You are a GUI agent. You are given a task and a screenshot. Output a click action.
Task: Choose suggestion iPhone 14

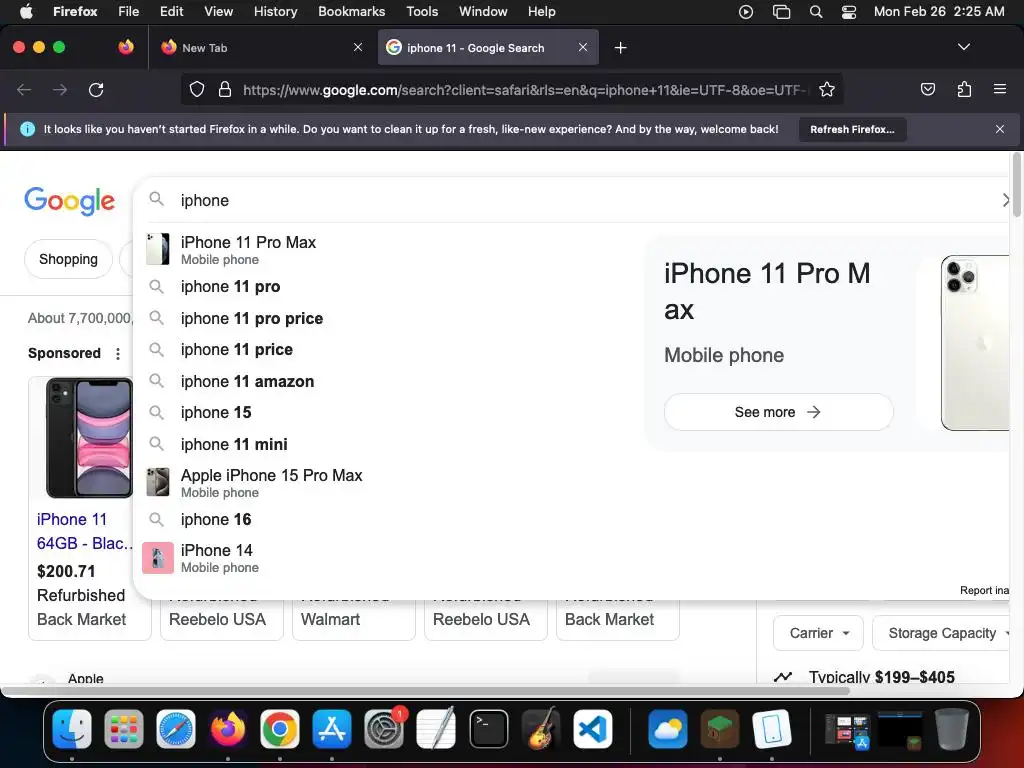(x=385, y=558)
